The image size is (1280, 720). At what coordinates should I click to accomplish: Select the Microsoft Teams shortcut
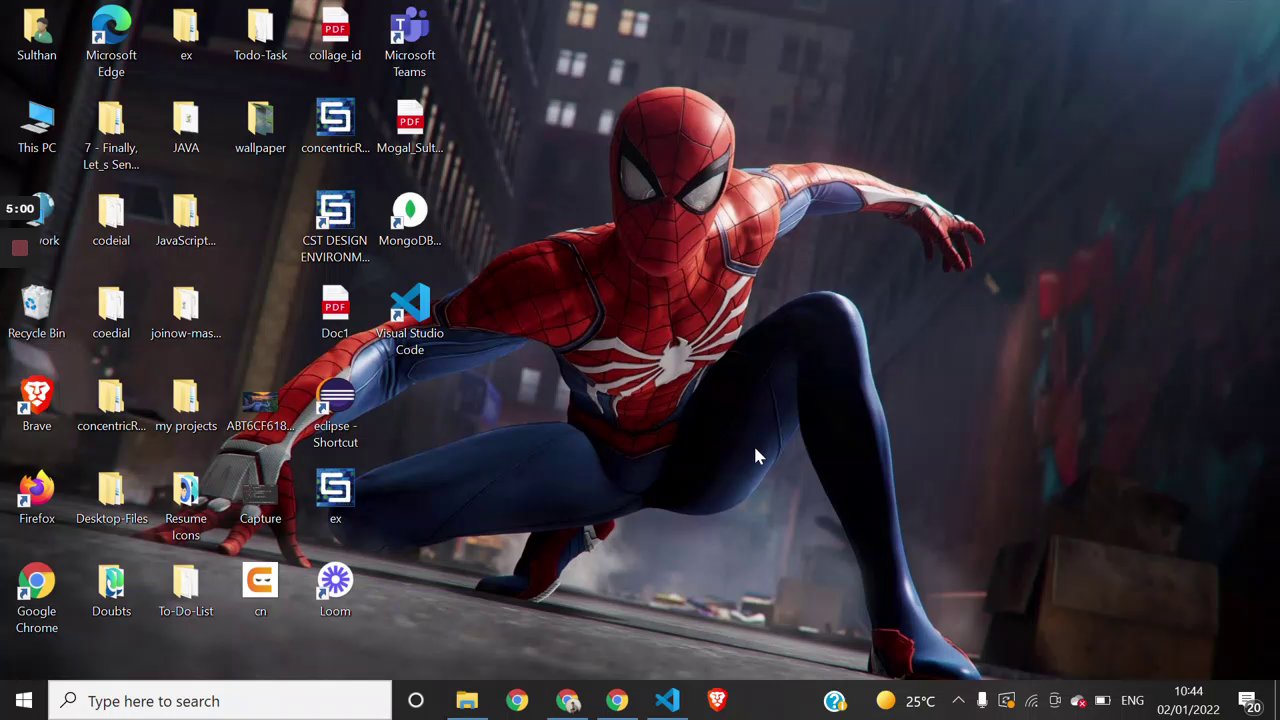[409, 42]
